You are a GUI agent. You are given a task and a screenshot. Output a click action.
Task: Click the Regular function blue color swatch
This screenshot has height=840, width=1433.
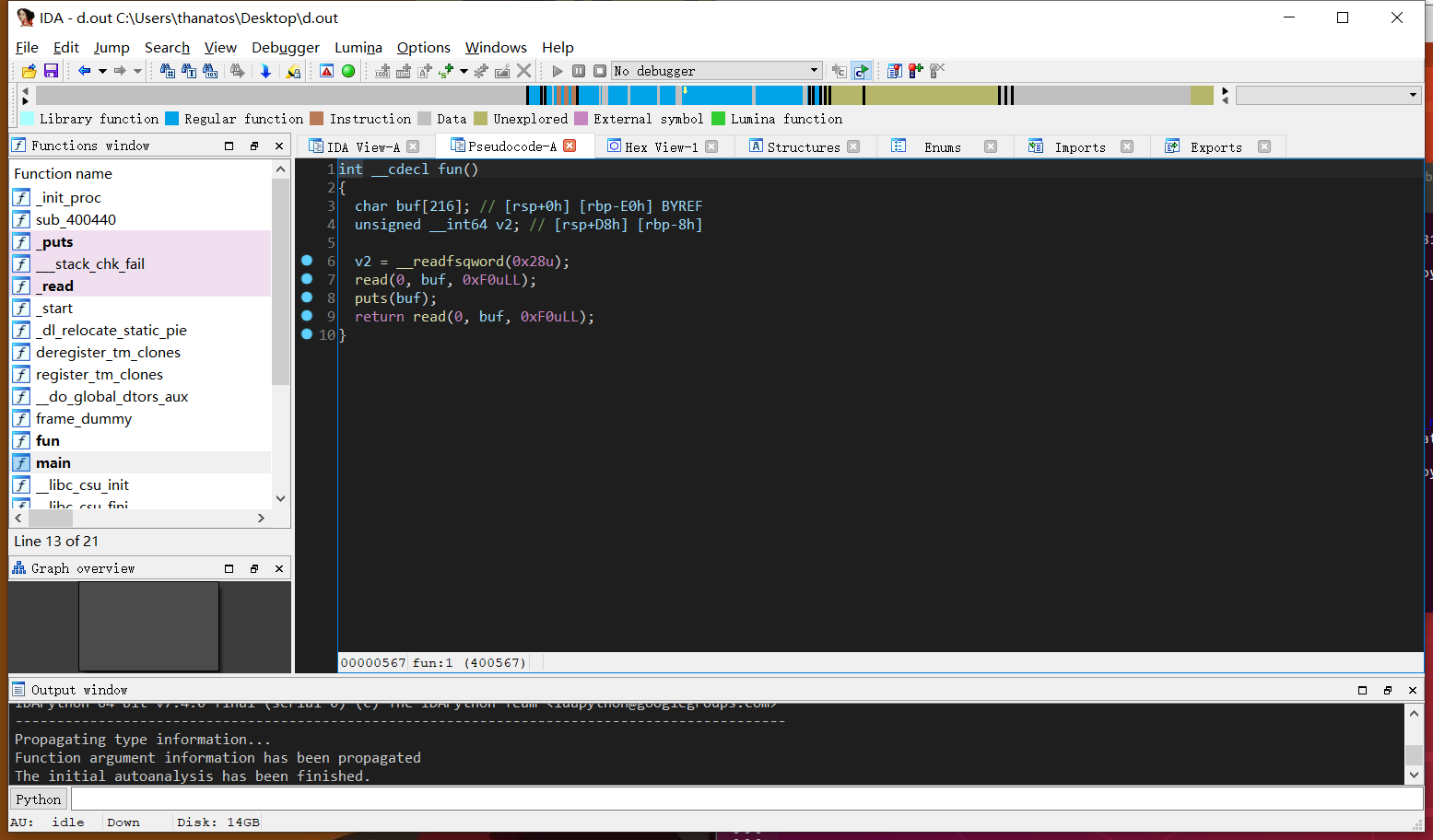171,118
